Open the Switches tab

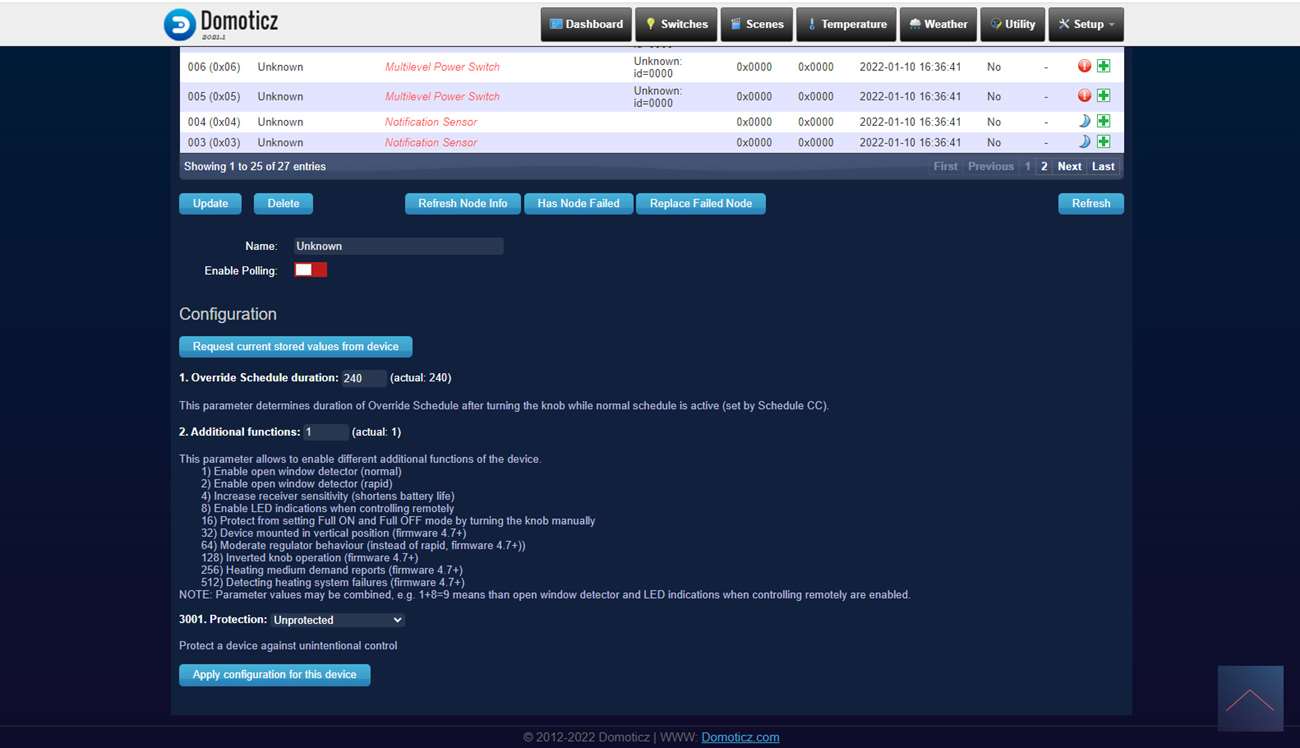click(x=676, y=24)
